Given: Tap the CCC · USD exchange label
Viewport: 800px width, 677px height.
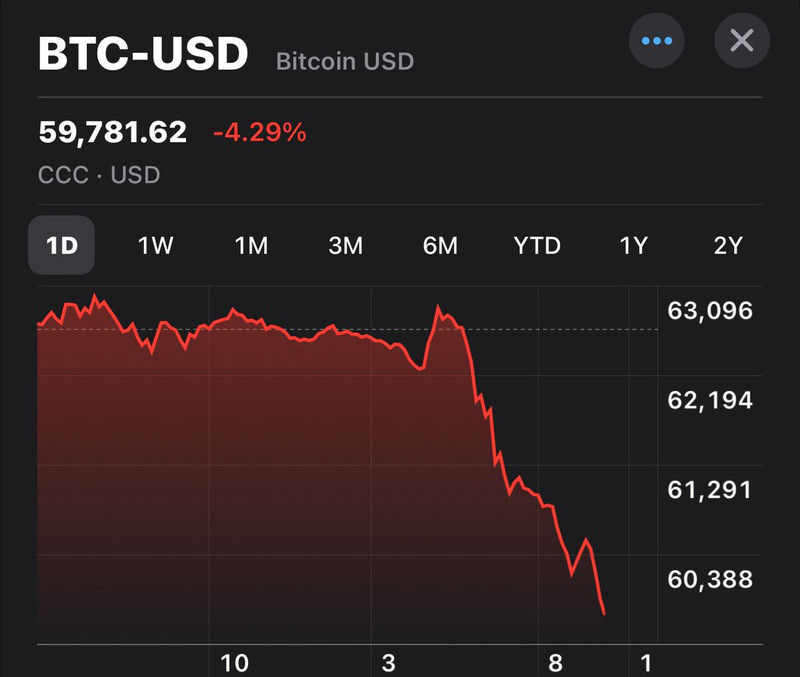Looking at the screenshot, I should 99,175.
